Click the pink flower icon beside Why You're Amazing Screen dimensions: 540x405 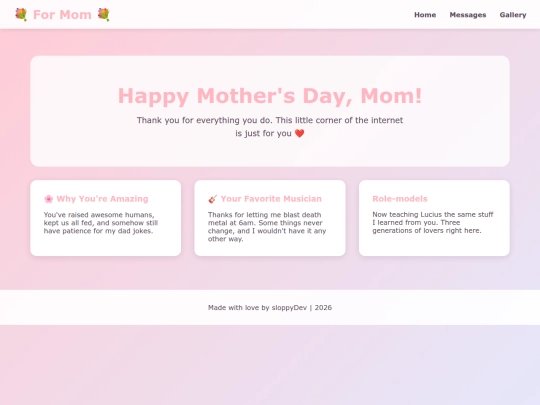click(49, 199)
